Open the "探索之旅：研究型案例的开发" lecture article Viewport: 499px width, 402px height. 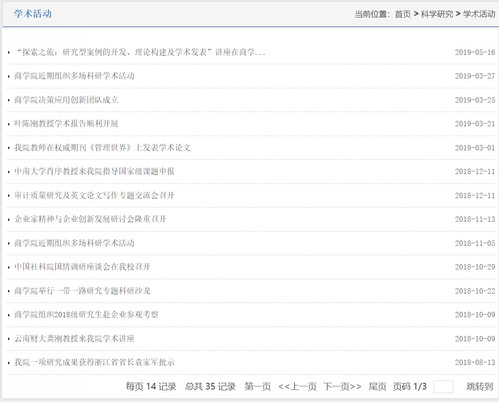click(x=140, y=52)
